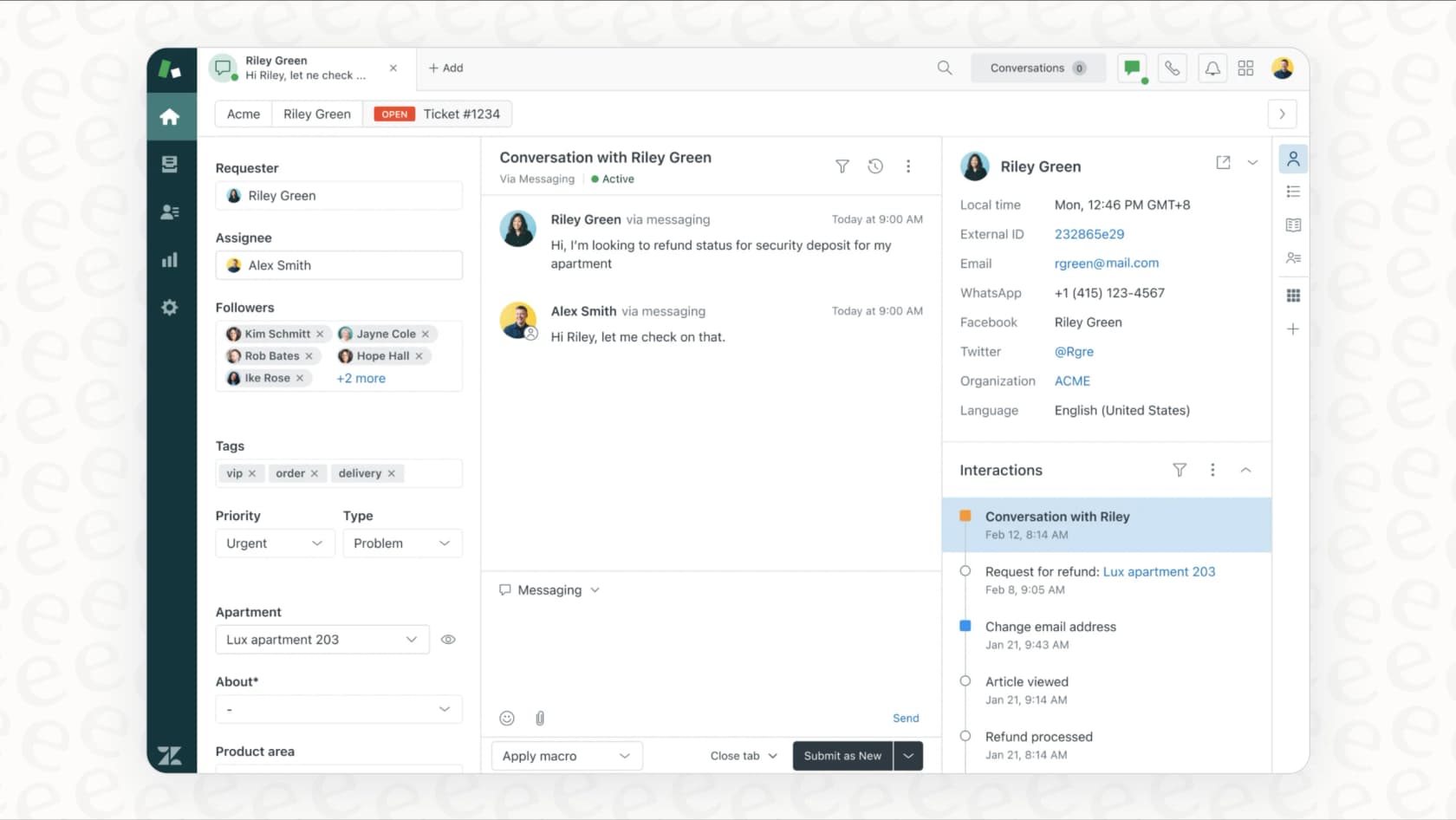Collapse the Interactions section
The image size is (1456, 820).
(x=1245, y=470)
